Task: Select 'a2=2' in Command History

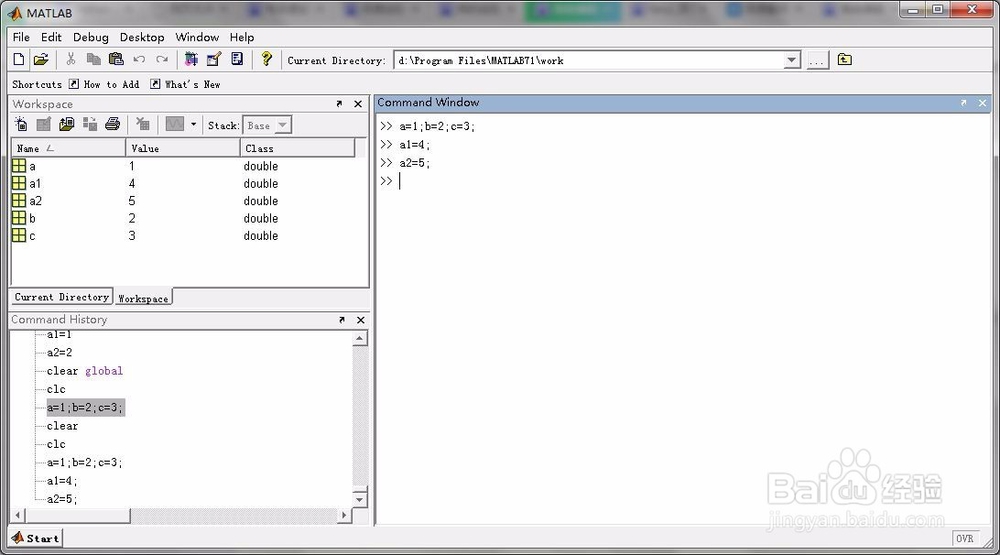Action: [x=59, y=352]
